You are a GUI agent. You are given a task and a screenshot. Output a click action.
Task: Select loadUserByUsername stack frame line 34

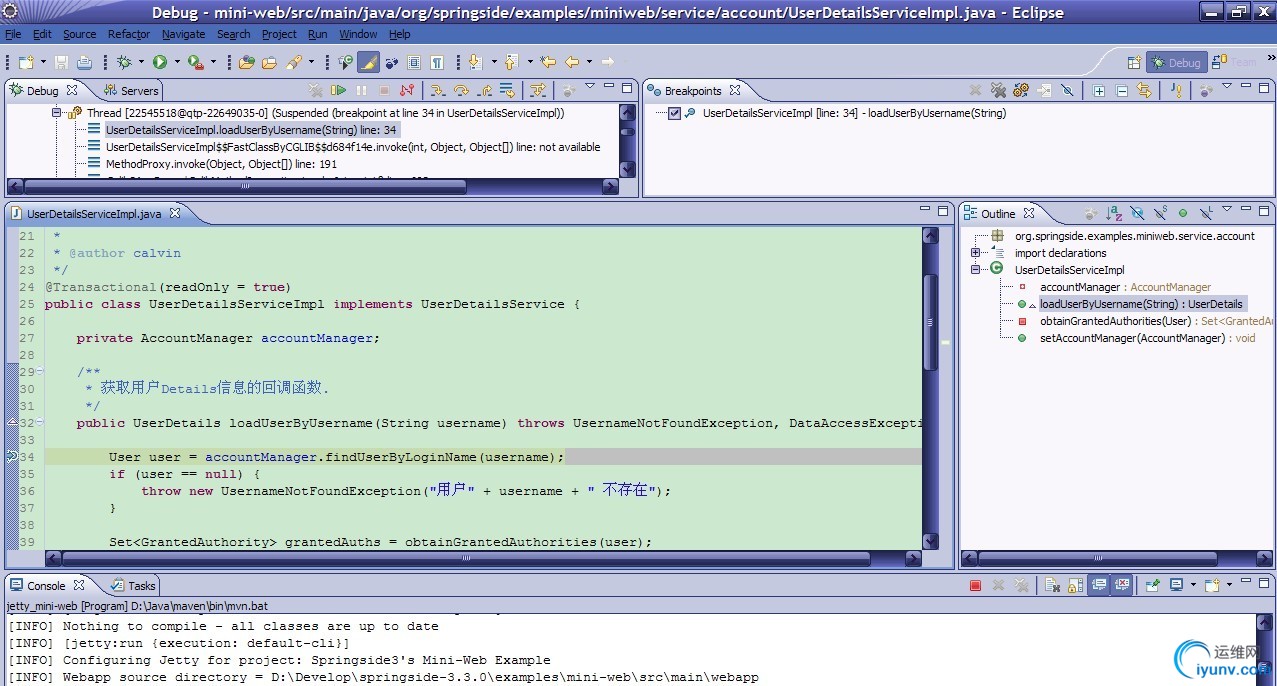click(251, 130)
